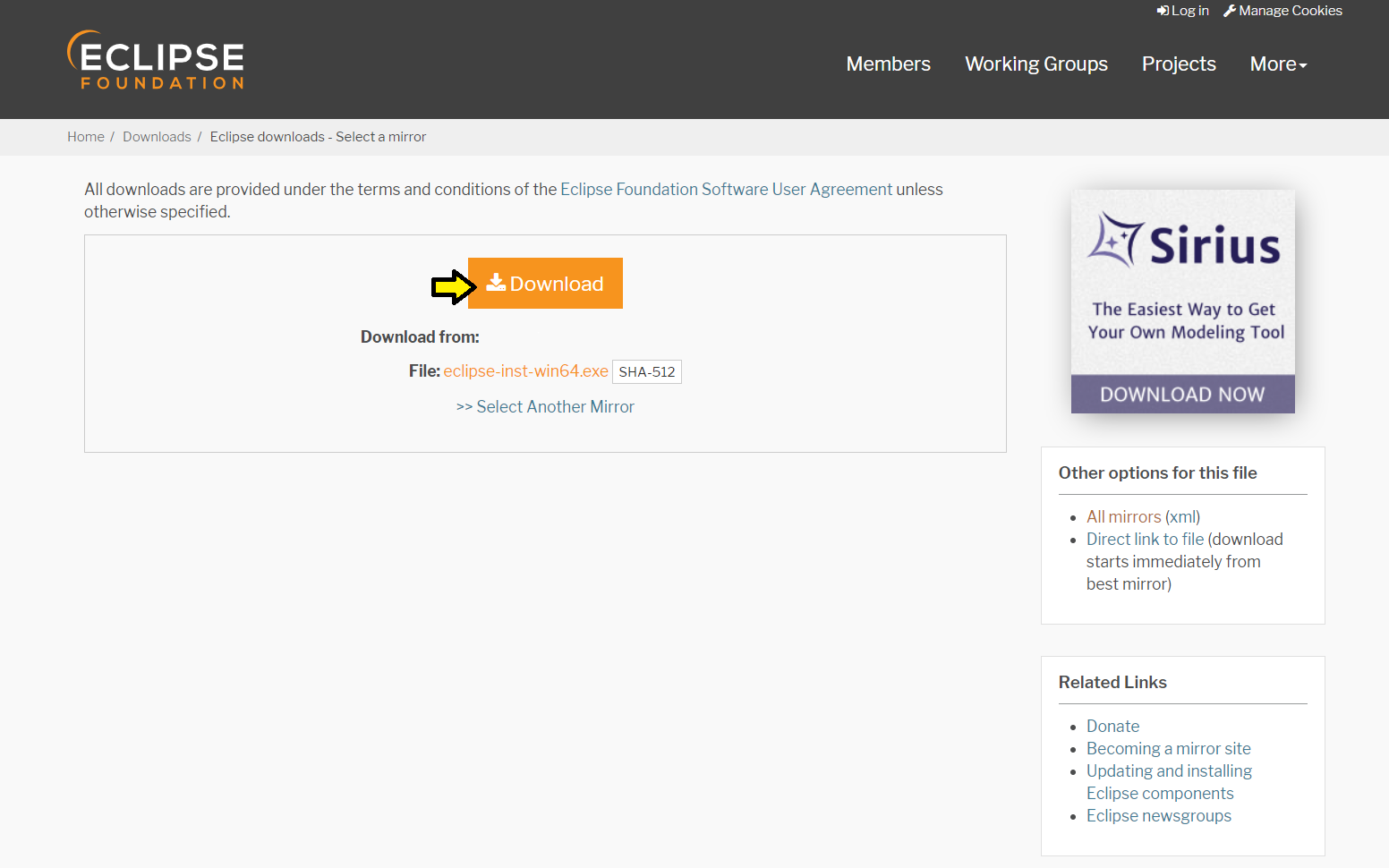The height and width of the screenshot is (868, 1389).
Task: Go to Home breadcrumb
Action: 86,137
